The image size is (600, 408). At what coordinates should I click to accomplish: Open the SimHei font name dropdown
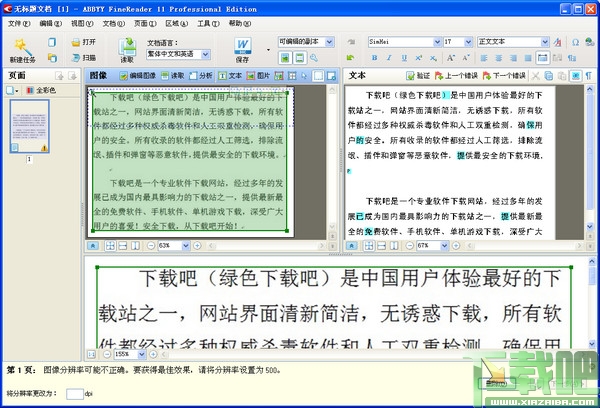point(437,42)
